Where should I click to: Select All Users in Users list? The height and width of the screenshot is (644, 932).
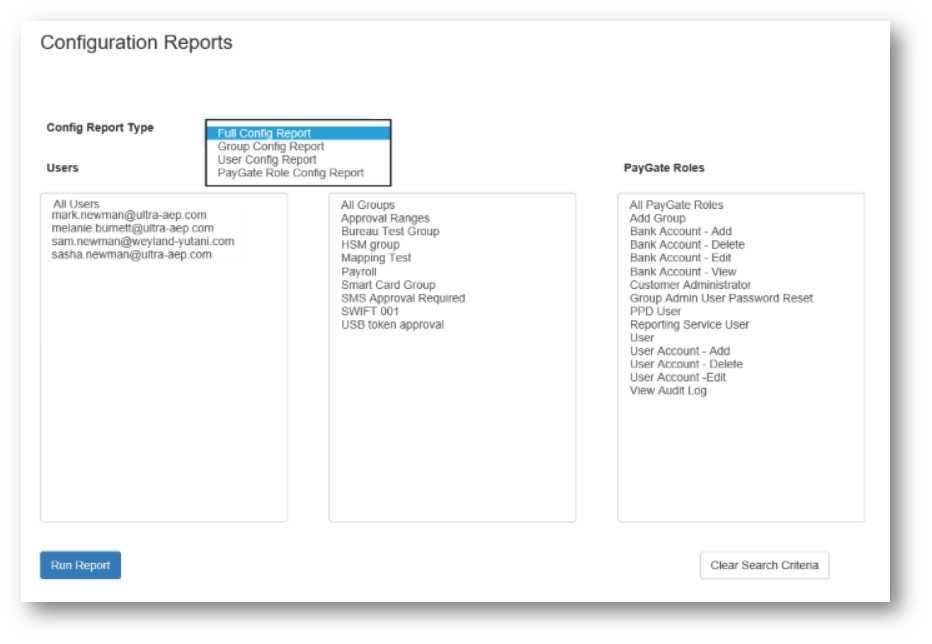pos(76,204)
